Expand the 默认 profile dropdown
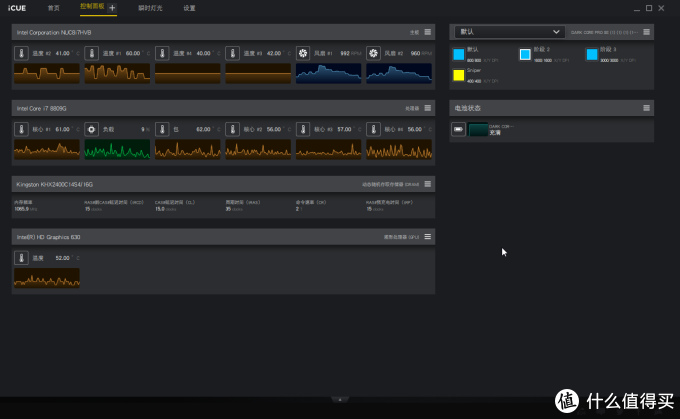The width and height of the screenshot is (680, 419). [510, 32]
